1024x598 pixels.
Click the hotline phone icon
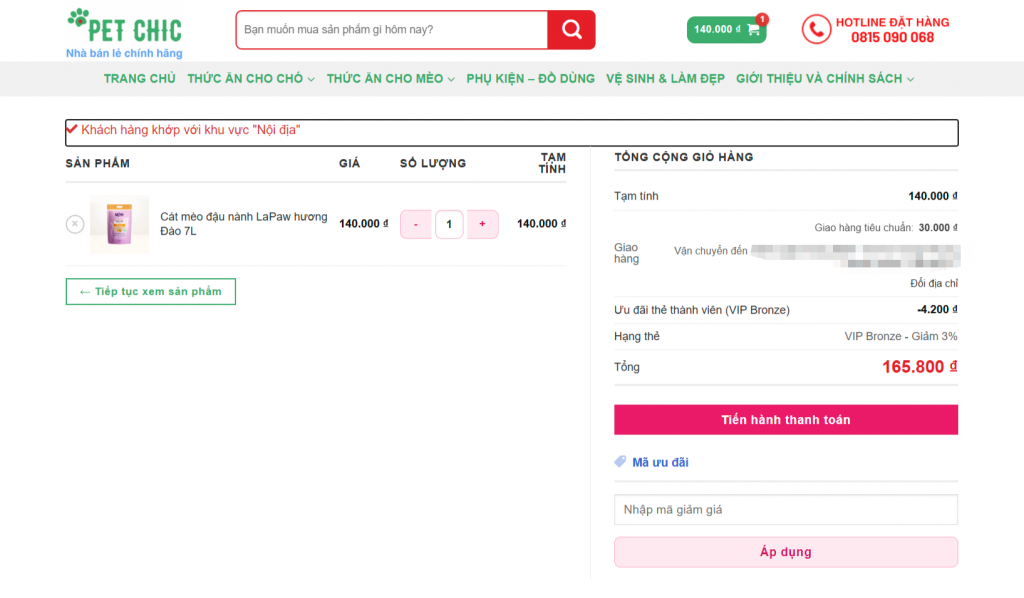click(816, 29)
